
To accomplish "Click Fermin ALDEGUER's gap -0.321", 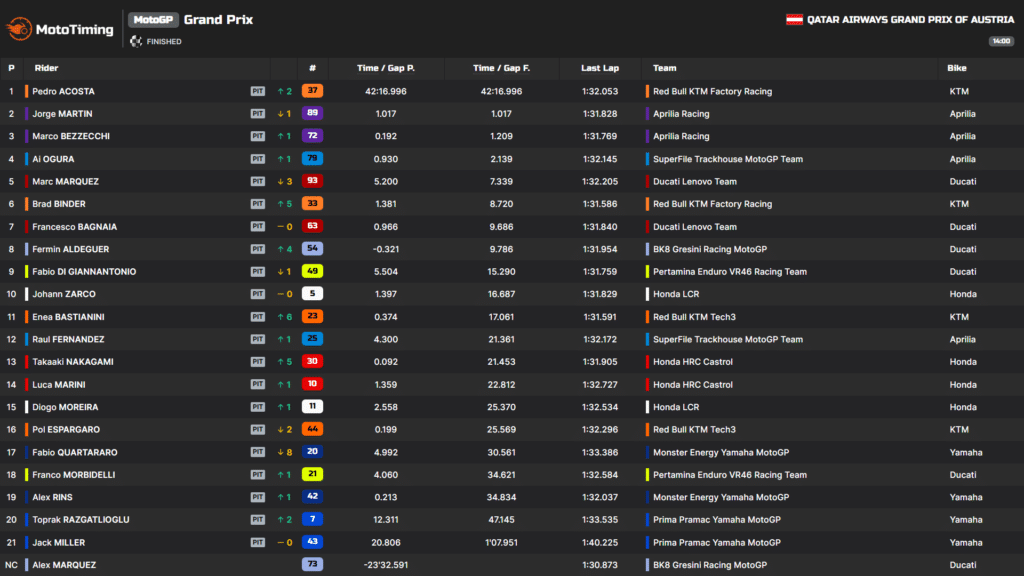I will (386, 249).
